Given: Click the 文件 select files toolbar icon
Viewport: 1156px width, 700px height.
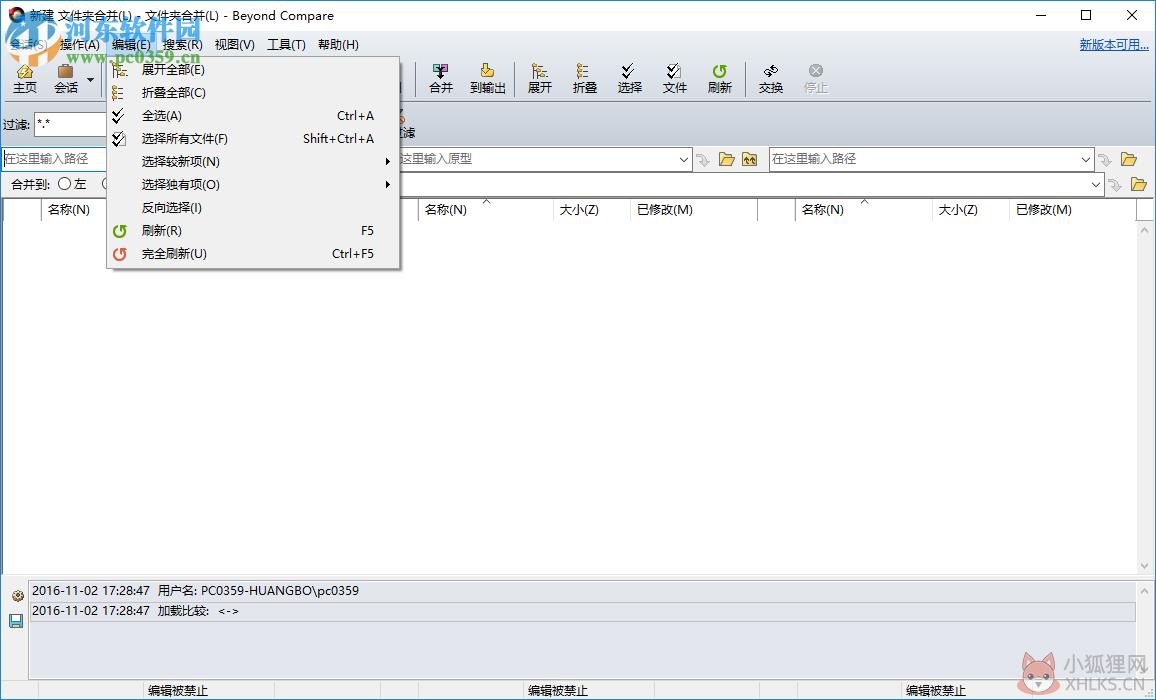Looking at the screenshot, I should pyautogui.click(x=675, y=79).
